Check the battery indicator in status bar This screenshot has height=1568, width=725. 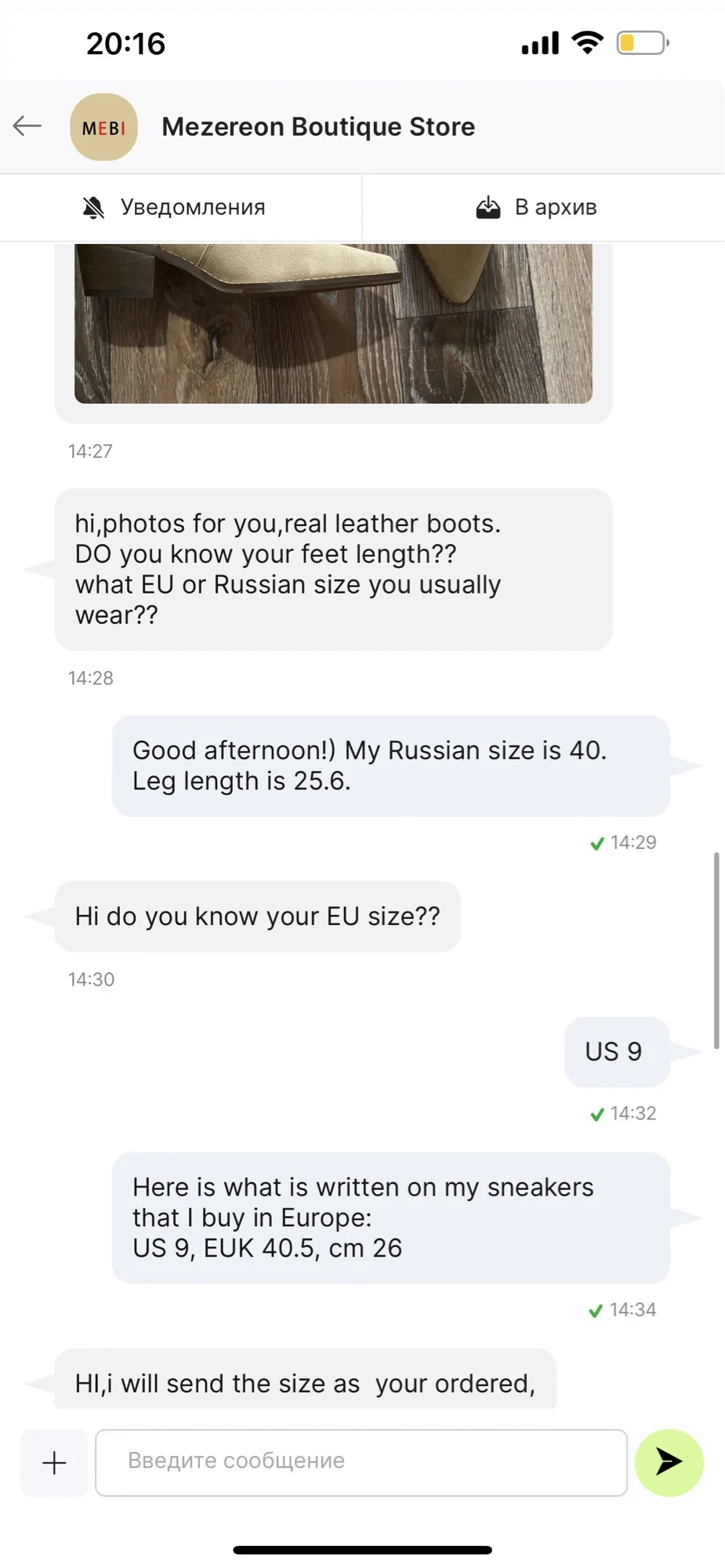coord(643,42)
